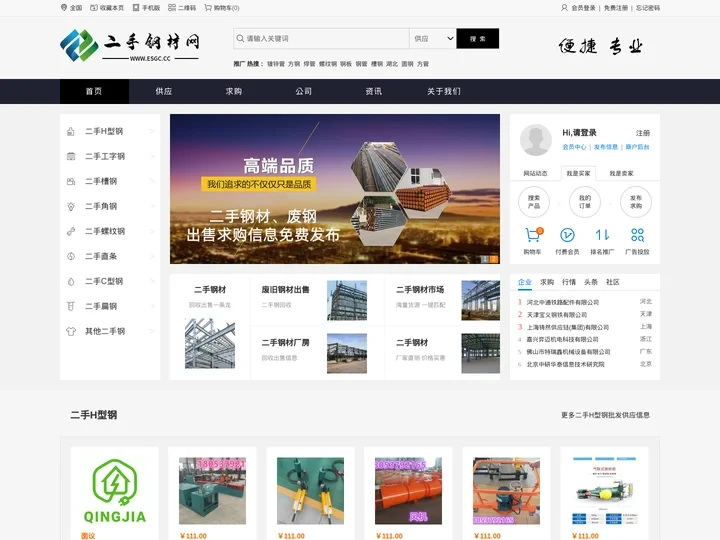Go to banner slide 2 indicator

click(x=494, y=259)
